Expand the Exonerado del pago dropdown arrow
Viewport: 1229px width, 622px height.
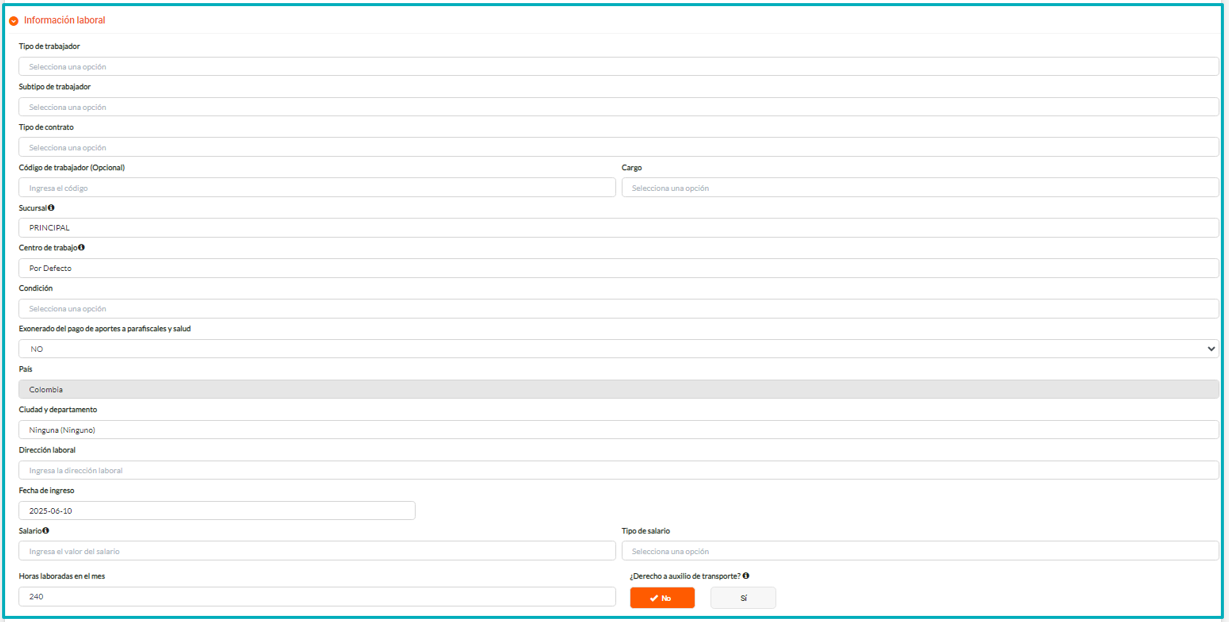pyautogui.click(x=1211, y=349)
